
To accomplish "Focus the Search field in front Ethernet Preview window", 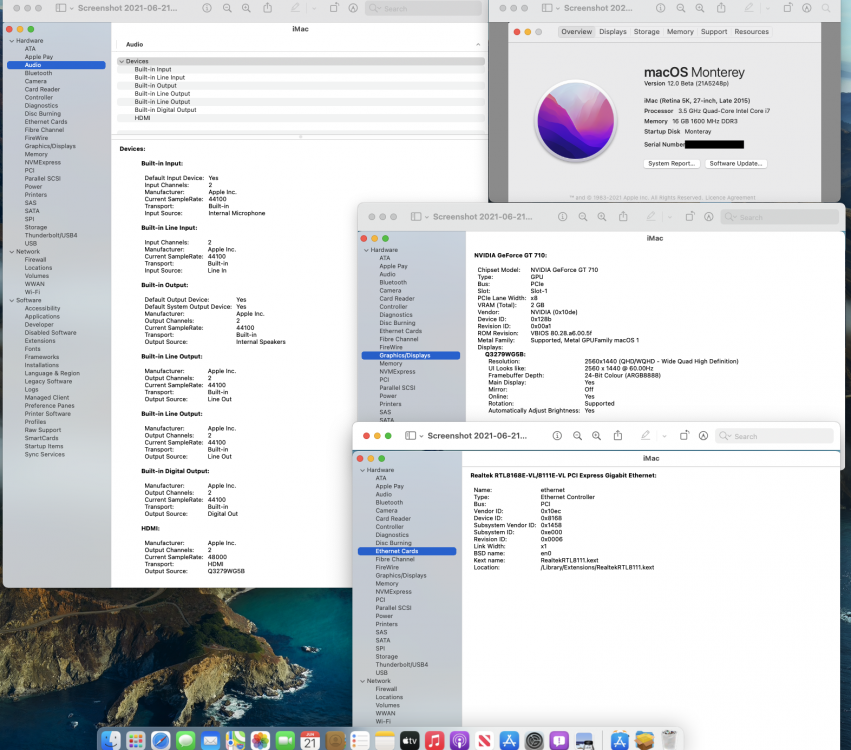I will click(x=774, y=436).
